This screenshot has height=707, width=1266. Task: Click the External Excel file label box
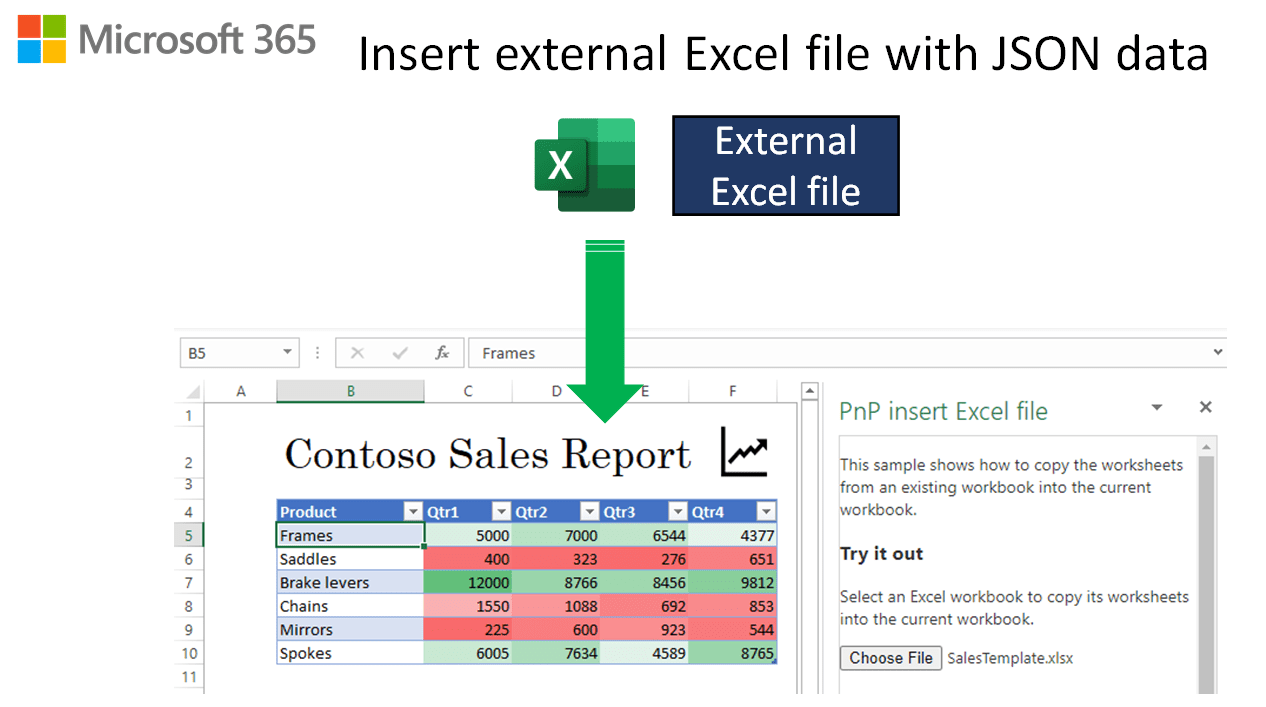[785, 165]
